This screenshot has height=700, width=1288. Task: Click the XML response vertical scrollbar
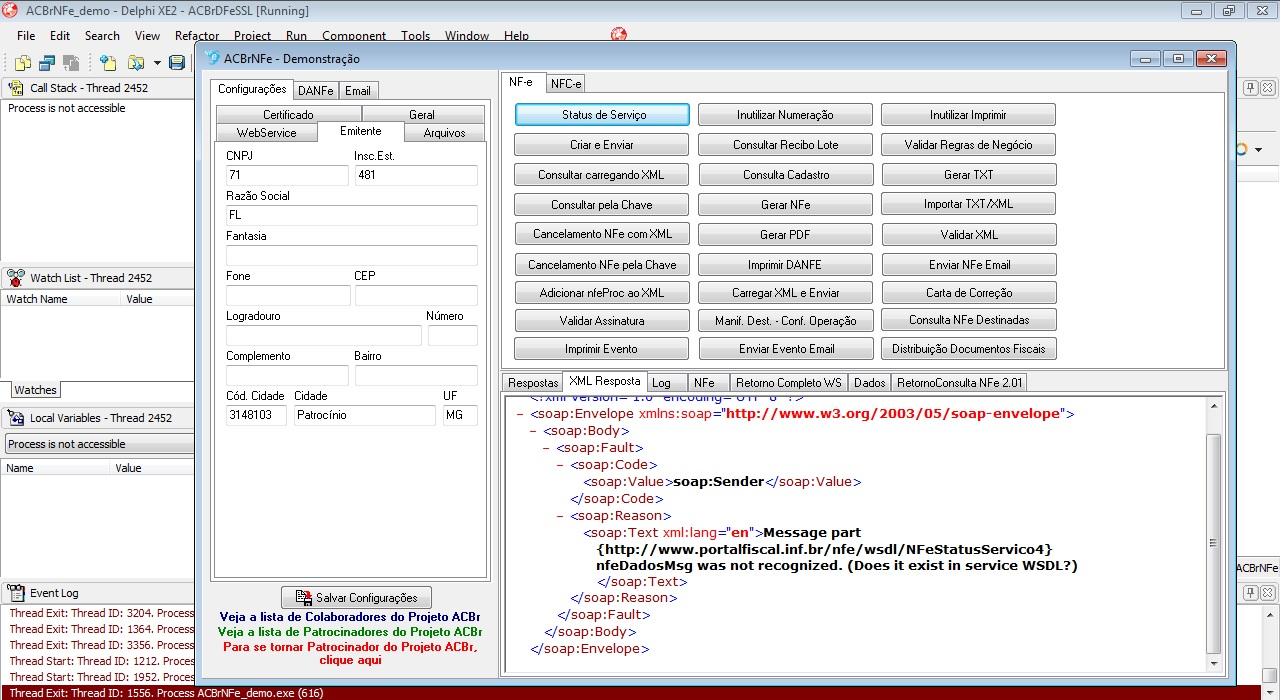pyautogui.click(x=1214, y=535)
